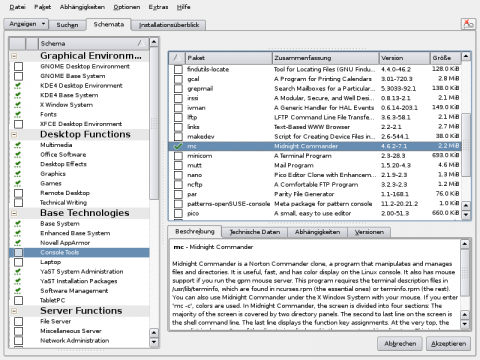The height and width of the screenshot is (360, 480).
Task: Toggle the XFCE Desktop Environment checkbox
Action: click(18, 124)
